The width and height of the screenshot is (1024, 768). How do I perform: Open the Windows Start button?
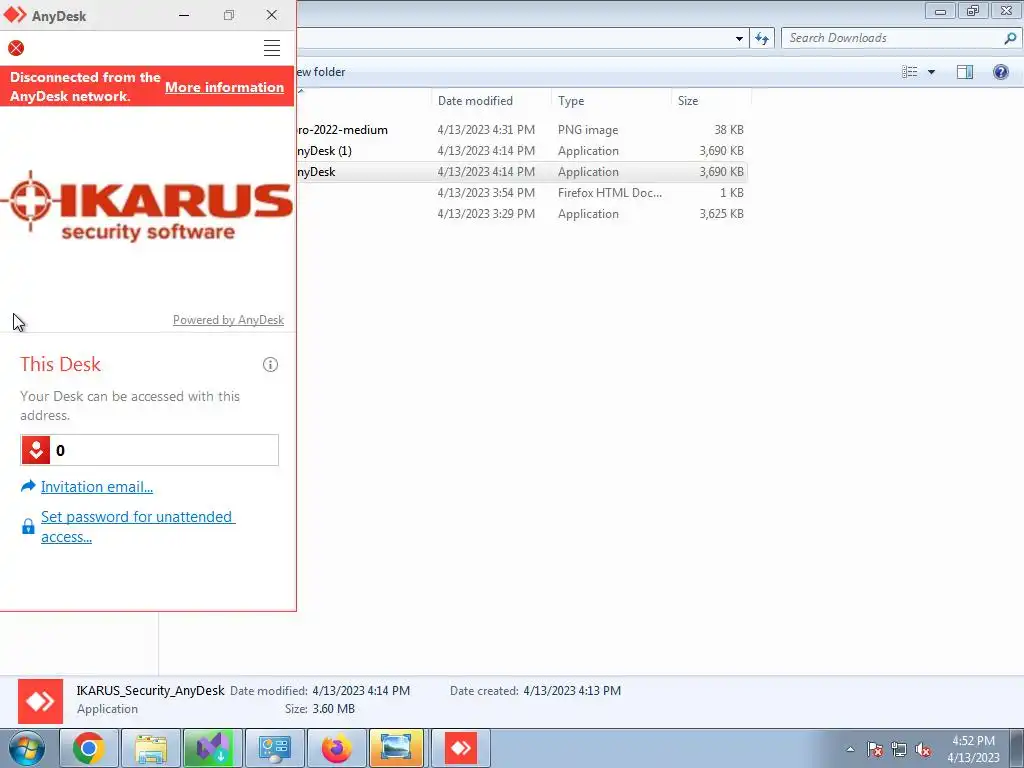[x=26, y=748]
